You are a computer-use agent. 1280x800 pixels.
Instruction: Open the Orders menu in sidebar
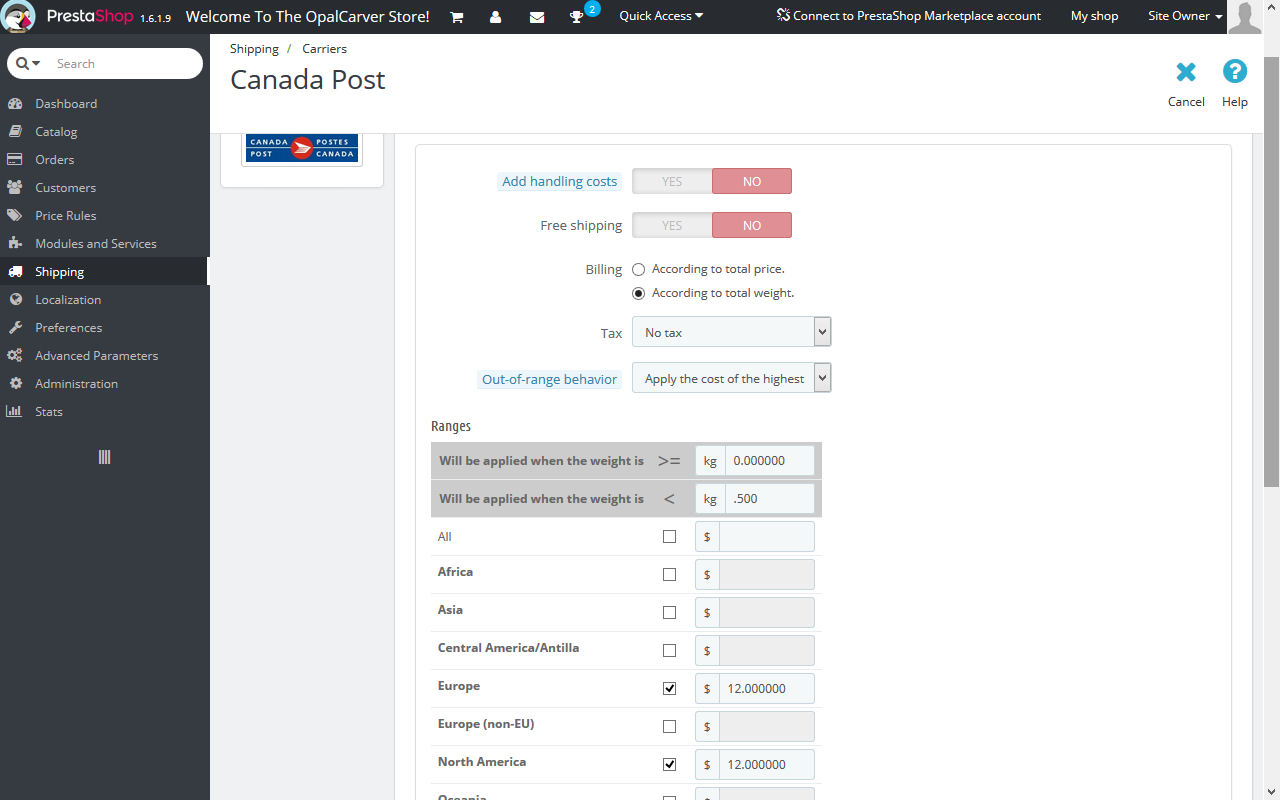(55, 159)
